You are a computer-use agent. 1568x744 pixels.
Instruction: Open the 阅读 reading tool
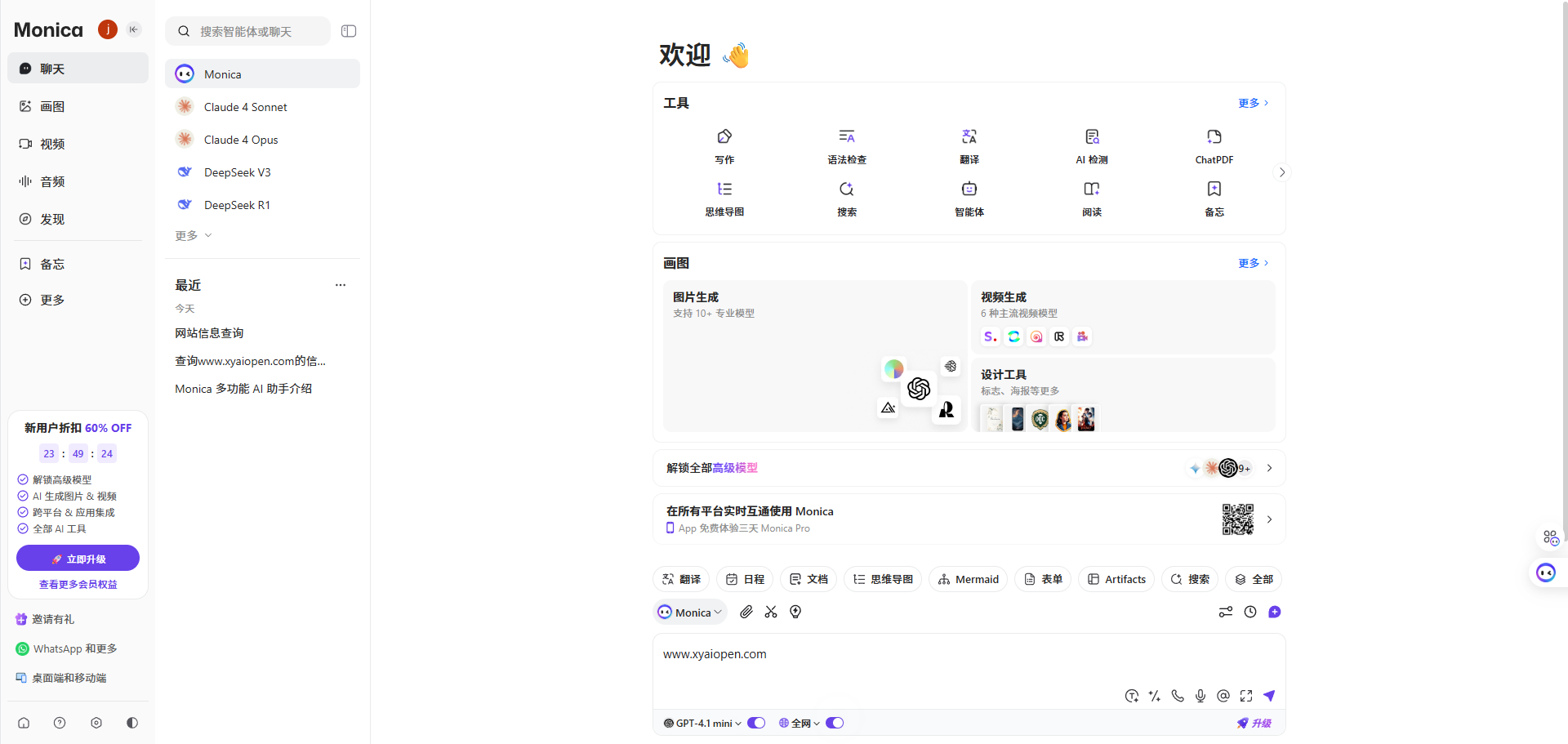click(x=1092, y=198)
